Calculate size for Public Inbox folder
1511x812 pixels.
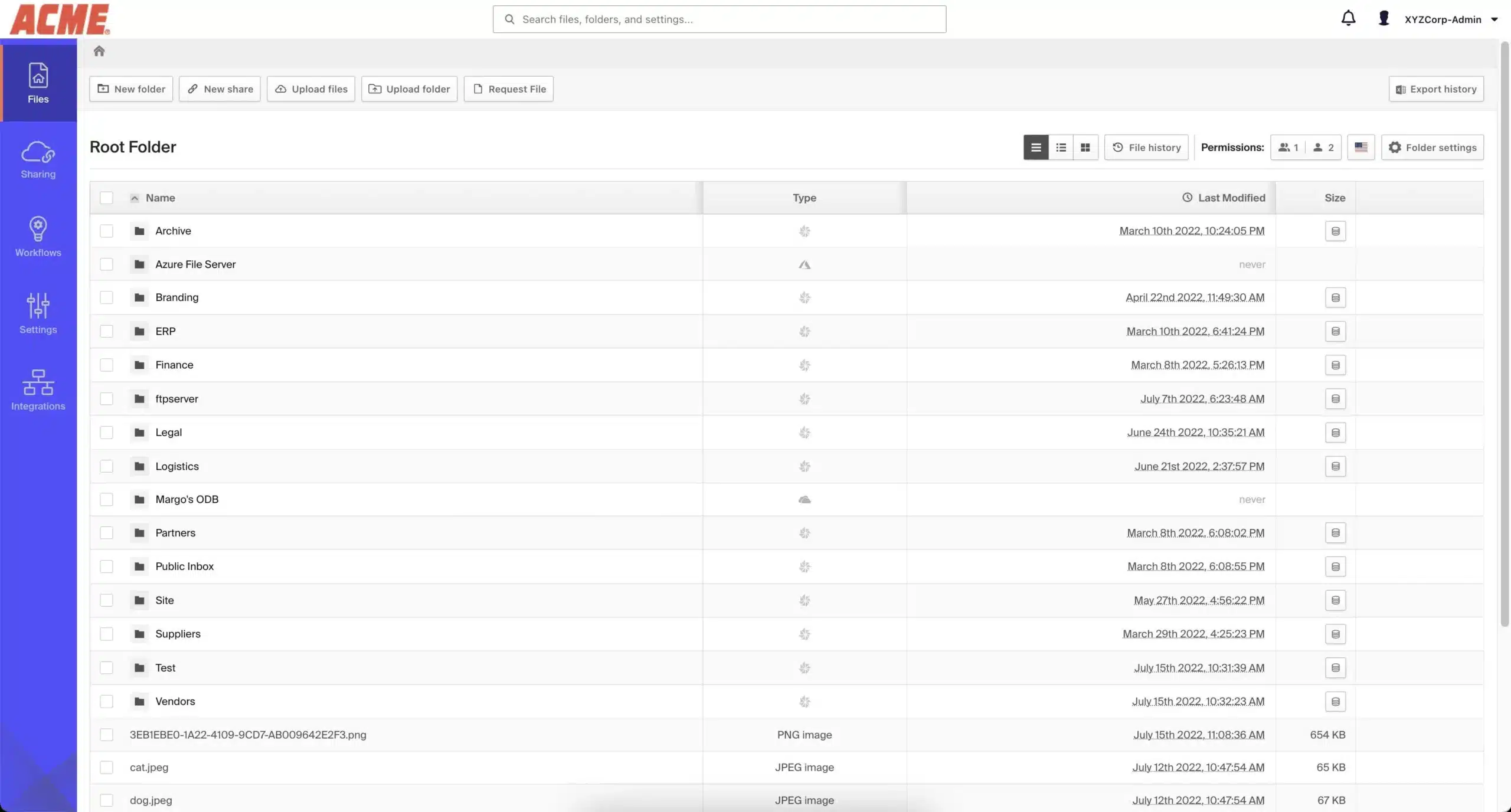(x=1335, y=567)
